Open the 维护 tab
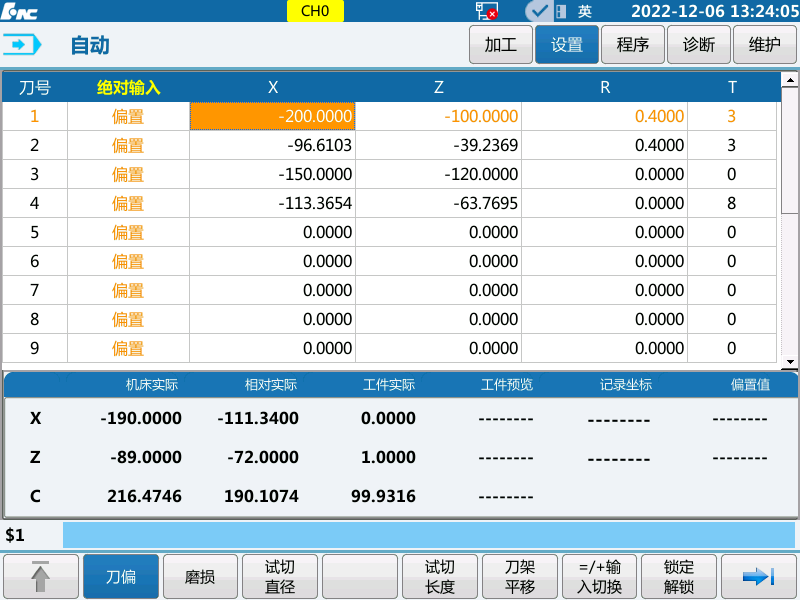The width and height of the screenshot is (800, 600). [x=764, y=44]
